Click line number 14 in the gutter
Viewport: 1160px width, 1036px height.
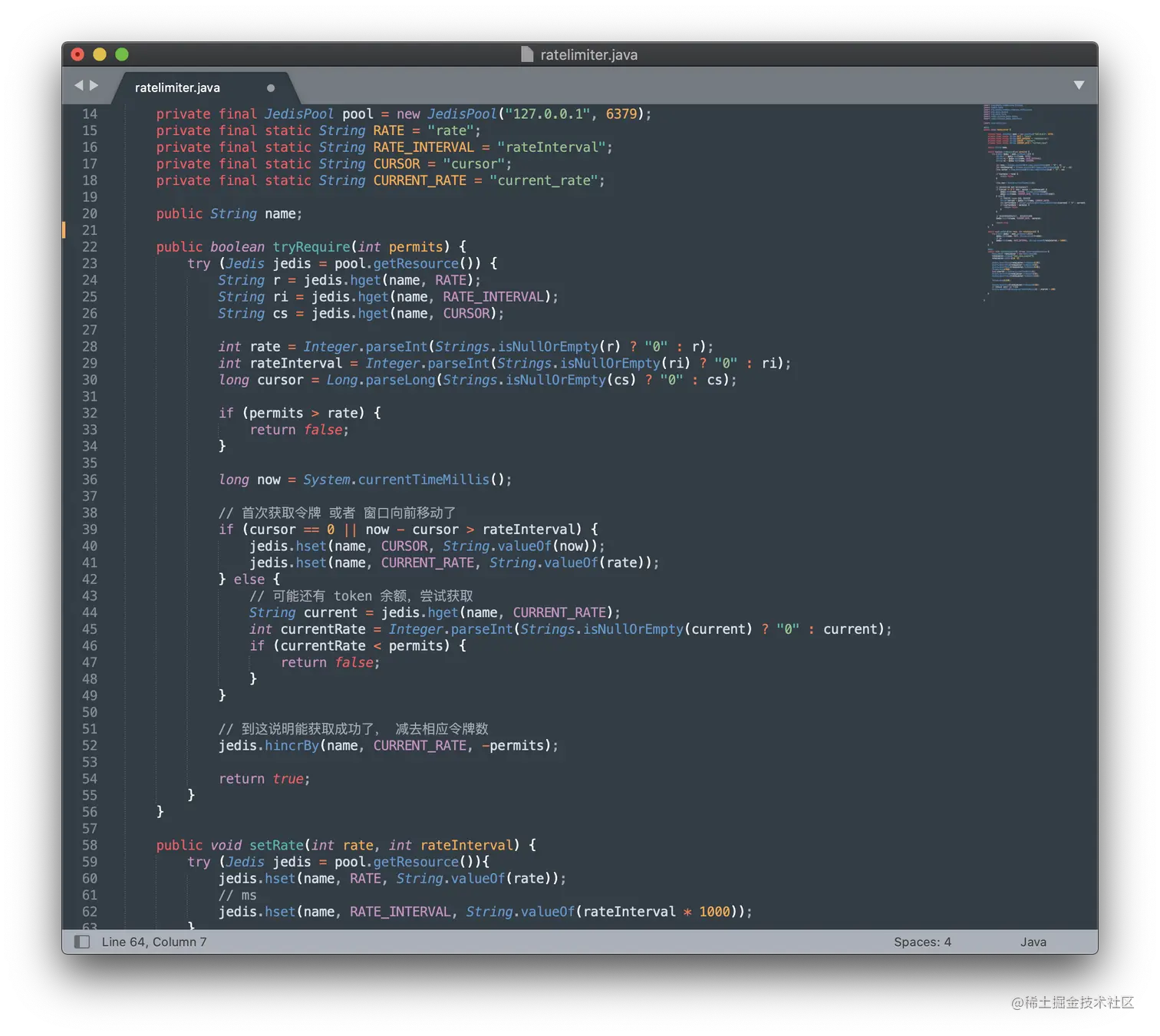90,114
